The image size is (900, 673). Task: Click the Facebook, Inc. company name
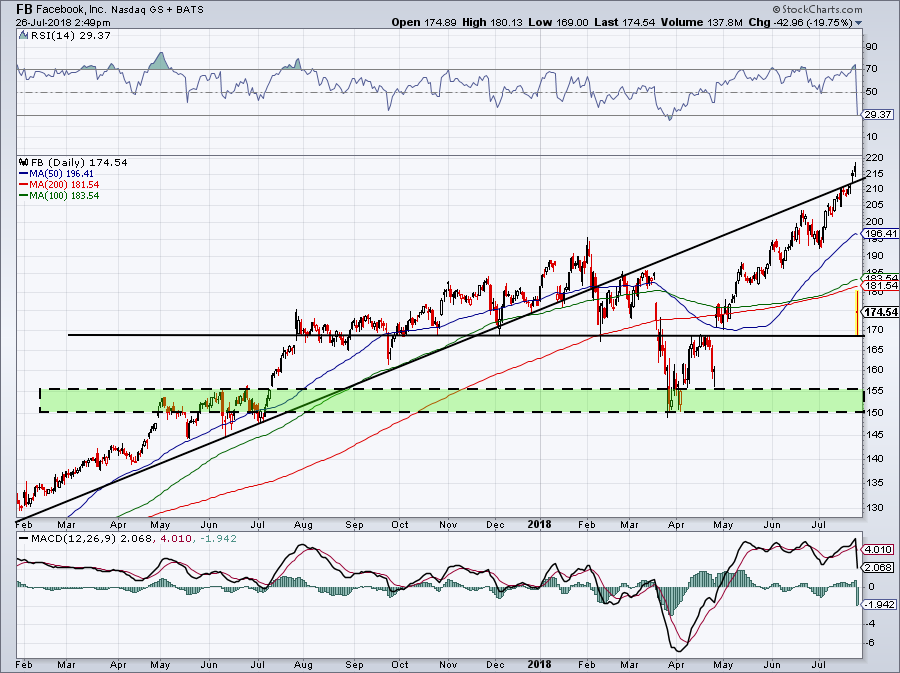pos(71,10)
